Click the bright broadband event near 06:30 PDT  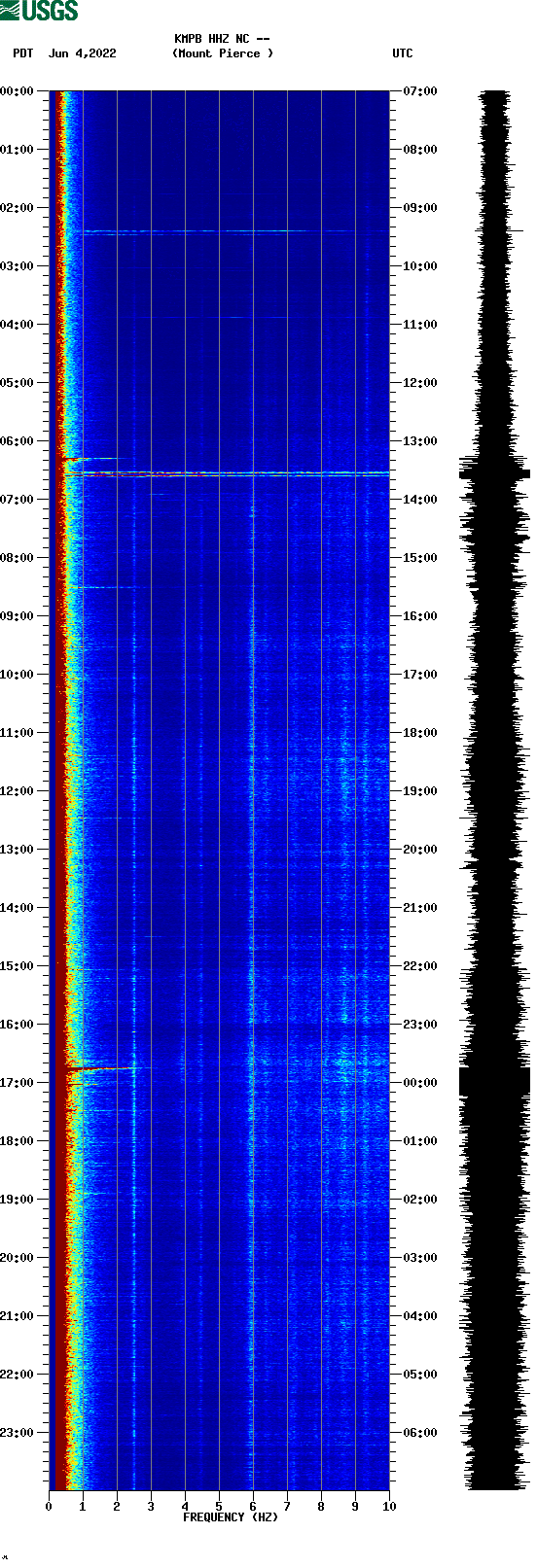coord(227,473)
